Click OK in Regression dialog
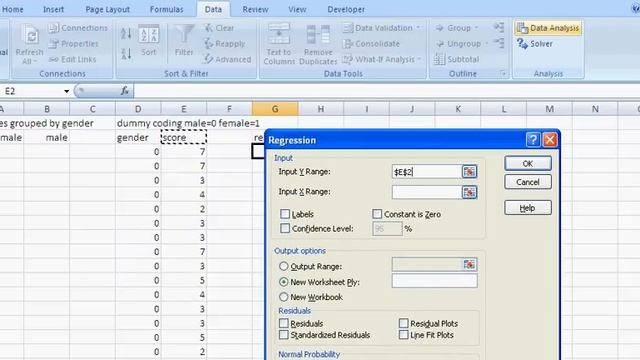This screenshot has width=640, height=360. point(528,164)
